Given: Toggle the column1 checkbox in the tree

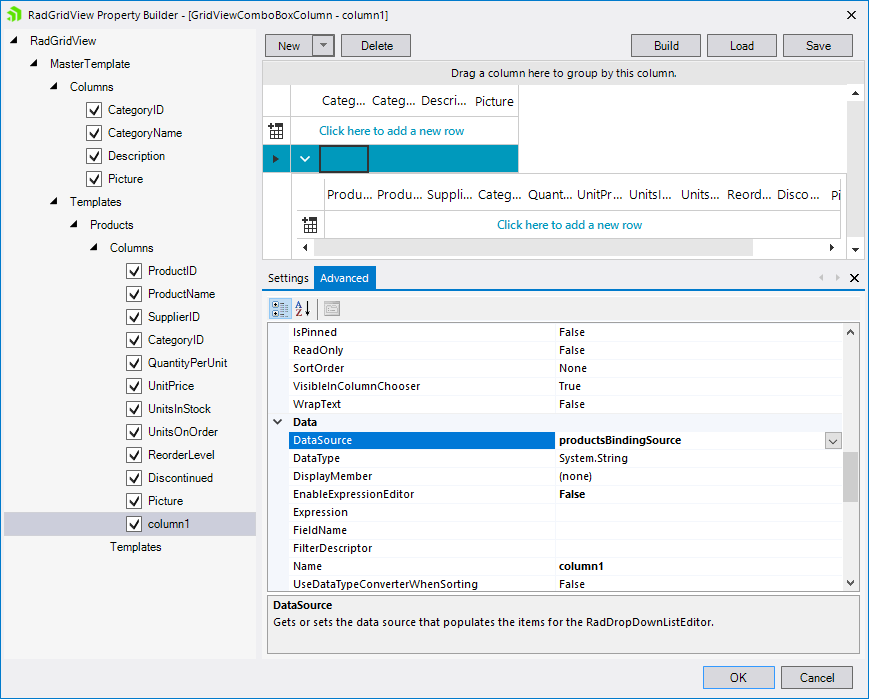Looking at the screenshot, I should [x=134, y=524].
